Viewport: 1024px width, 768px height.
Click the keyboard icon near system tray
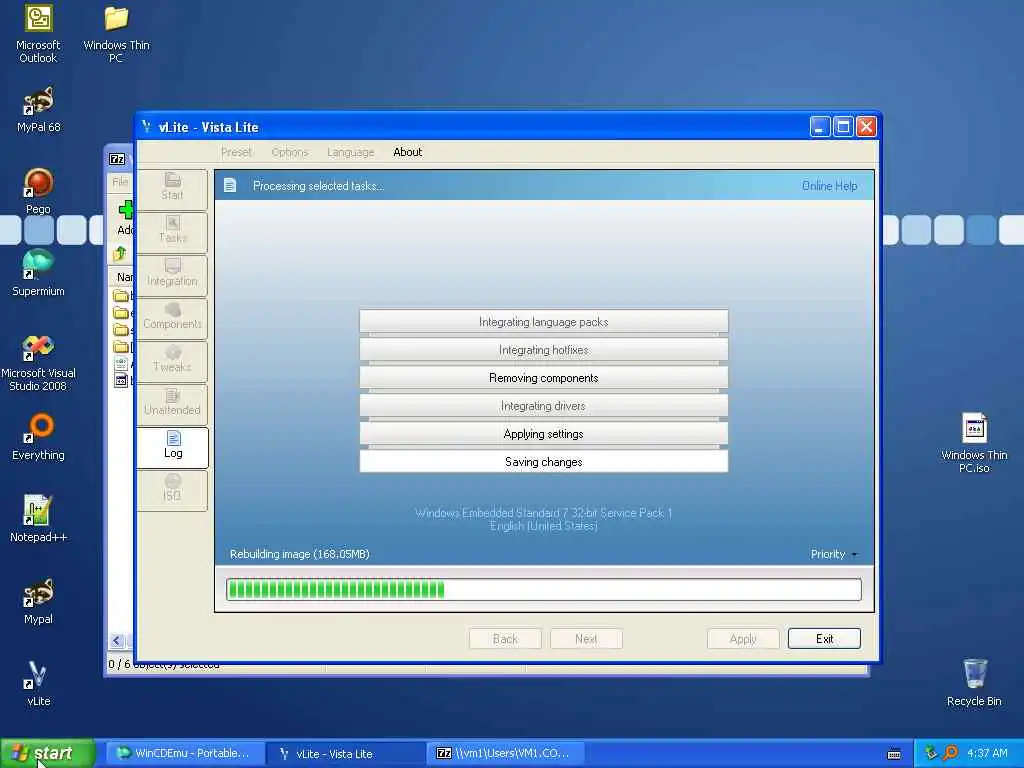click(894, 754)
